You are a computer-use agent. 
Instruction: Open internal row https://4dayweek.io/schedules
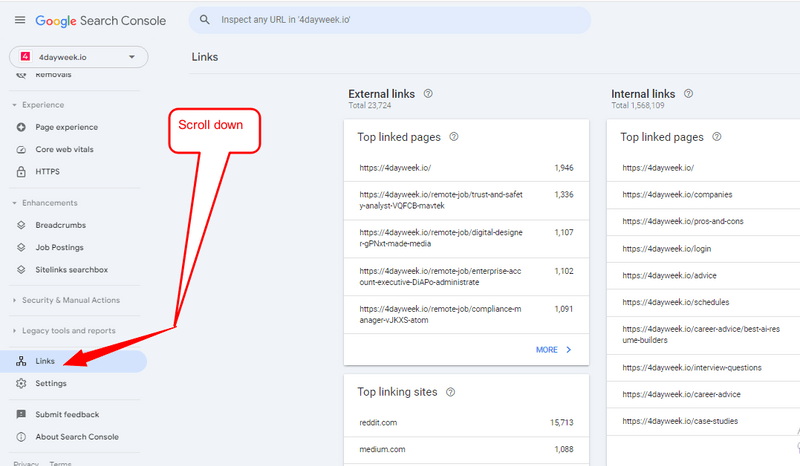point(704,303)
